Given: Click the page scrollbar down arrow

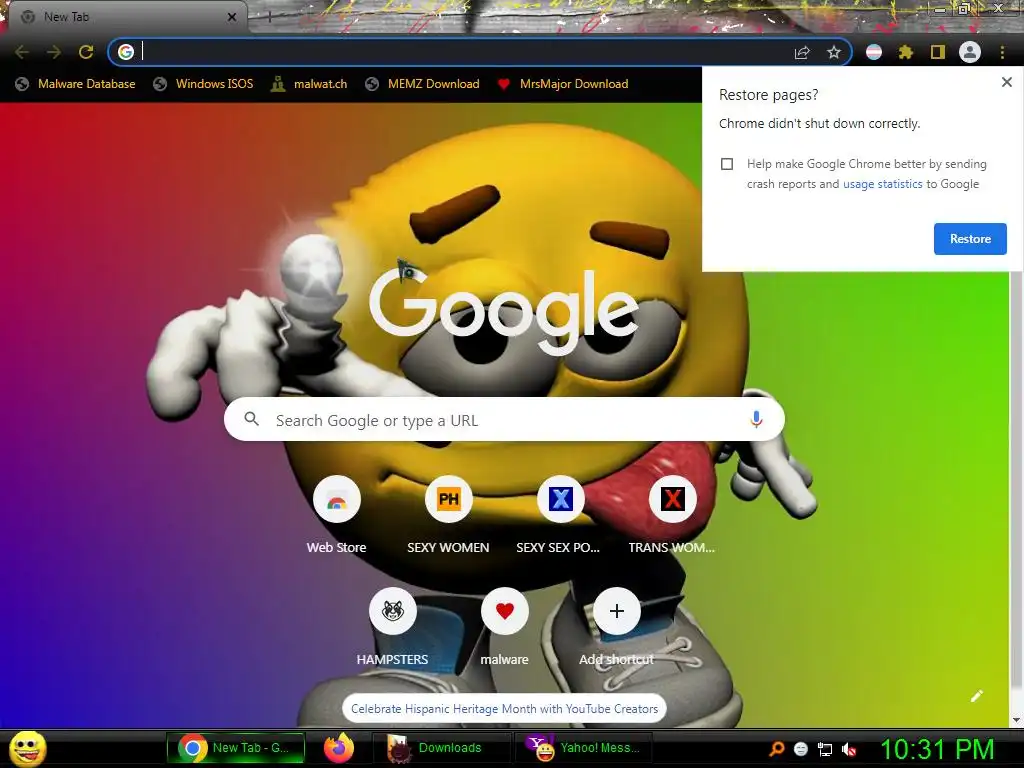Looking at the screenshot, I should pos(1016,720).
